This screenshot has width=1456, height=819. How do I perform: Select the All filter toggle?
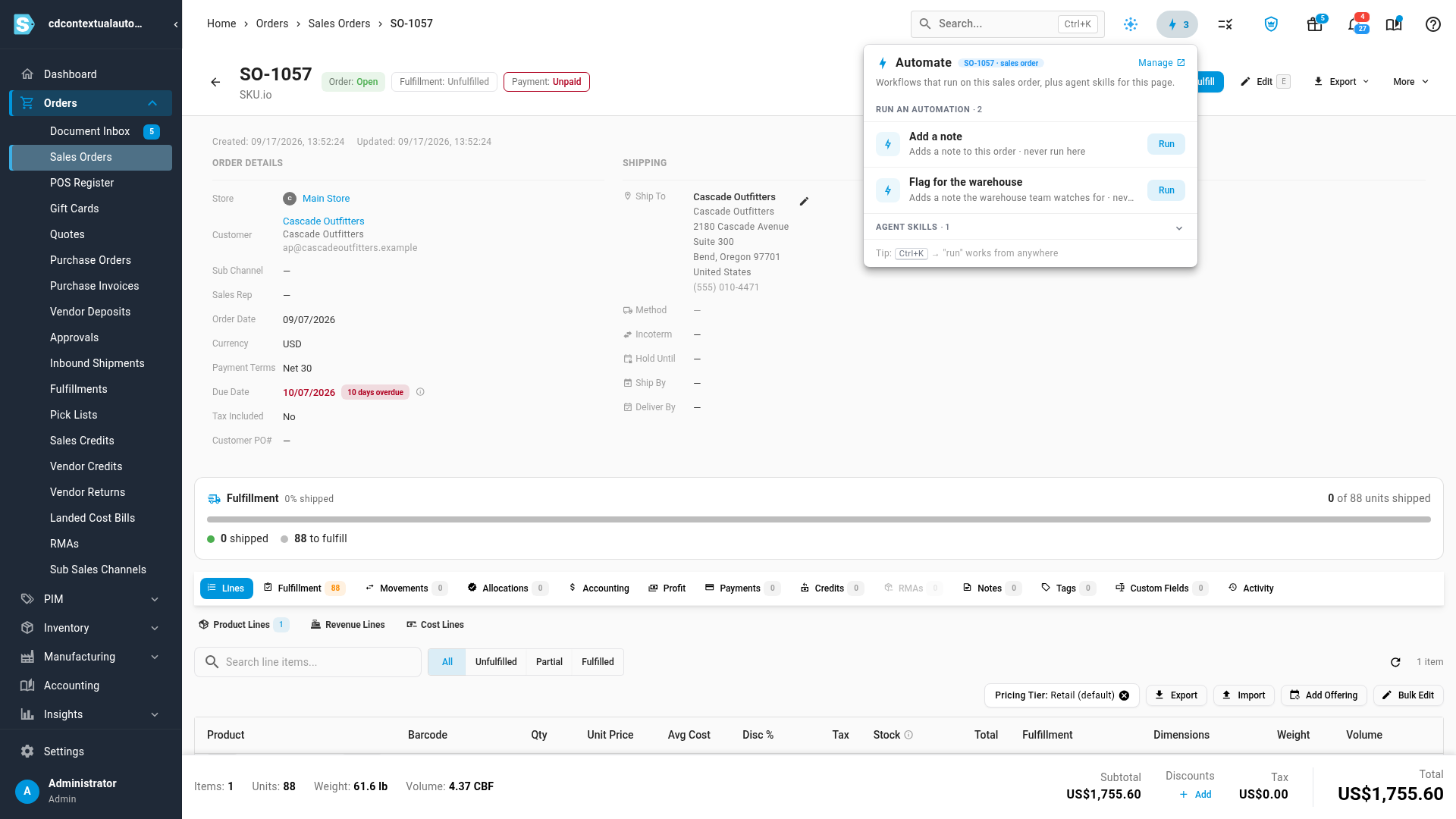pos(447,662)
